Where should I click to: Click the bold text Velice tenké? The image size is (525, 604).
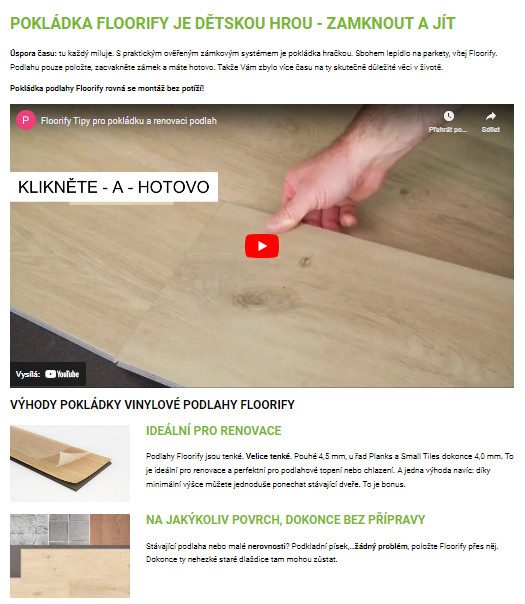268,456
